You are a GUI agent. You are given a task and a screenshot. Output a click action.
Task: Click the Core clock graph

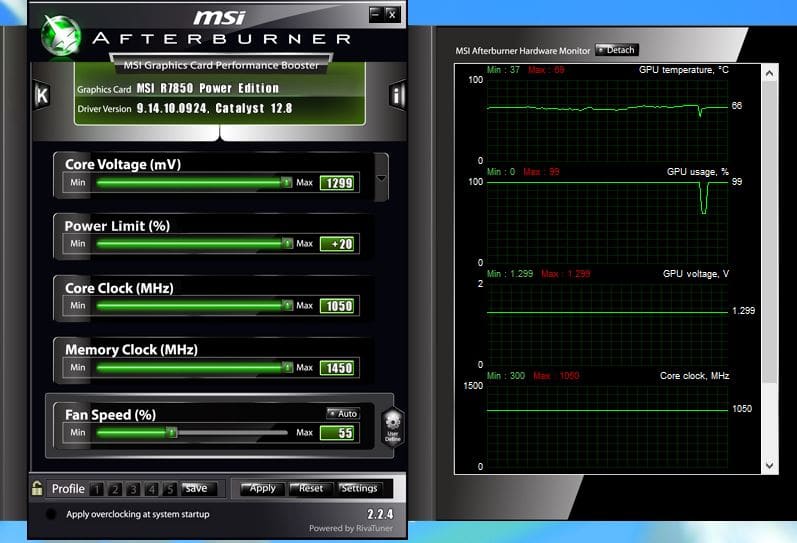click(x=607, y=426)
